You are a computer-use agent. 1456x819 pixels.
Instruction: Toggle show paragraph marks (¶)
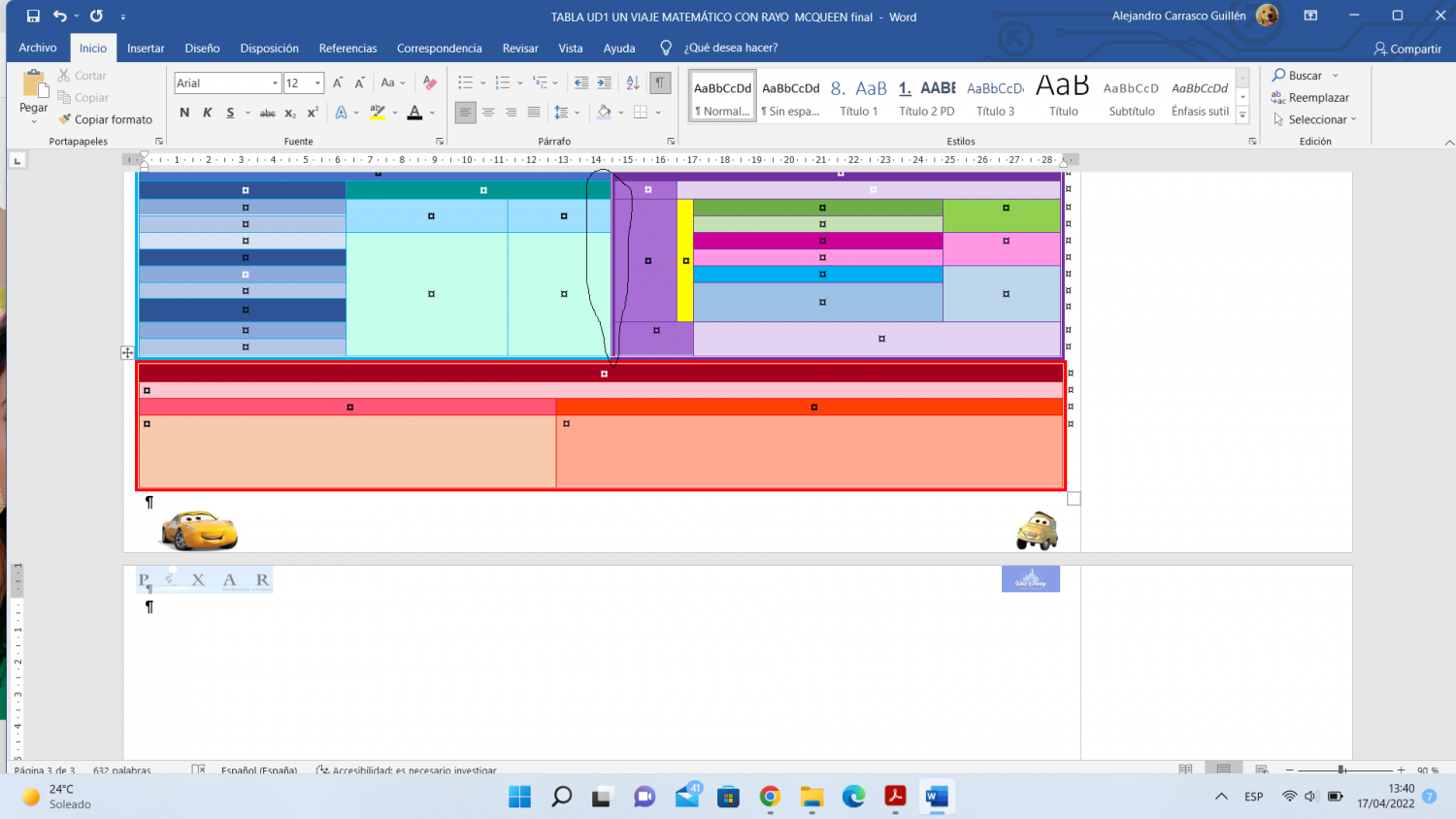click(x=660, y=83)
